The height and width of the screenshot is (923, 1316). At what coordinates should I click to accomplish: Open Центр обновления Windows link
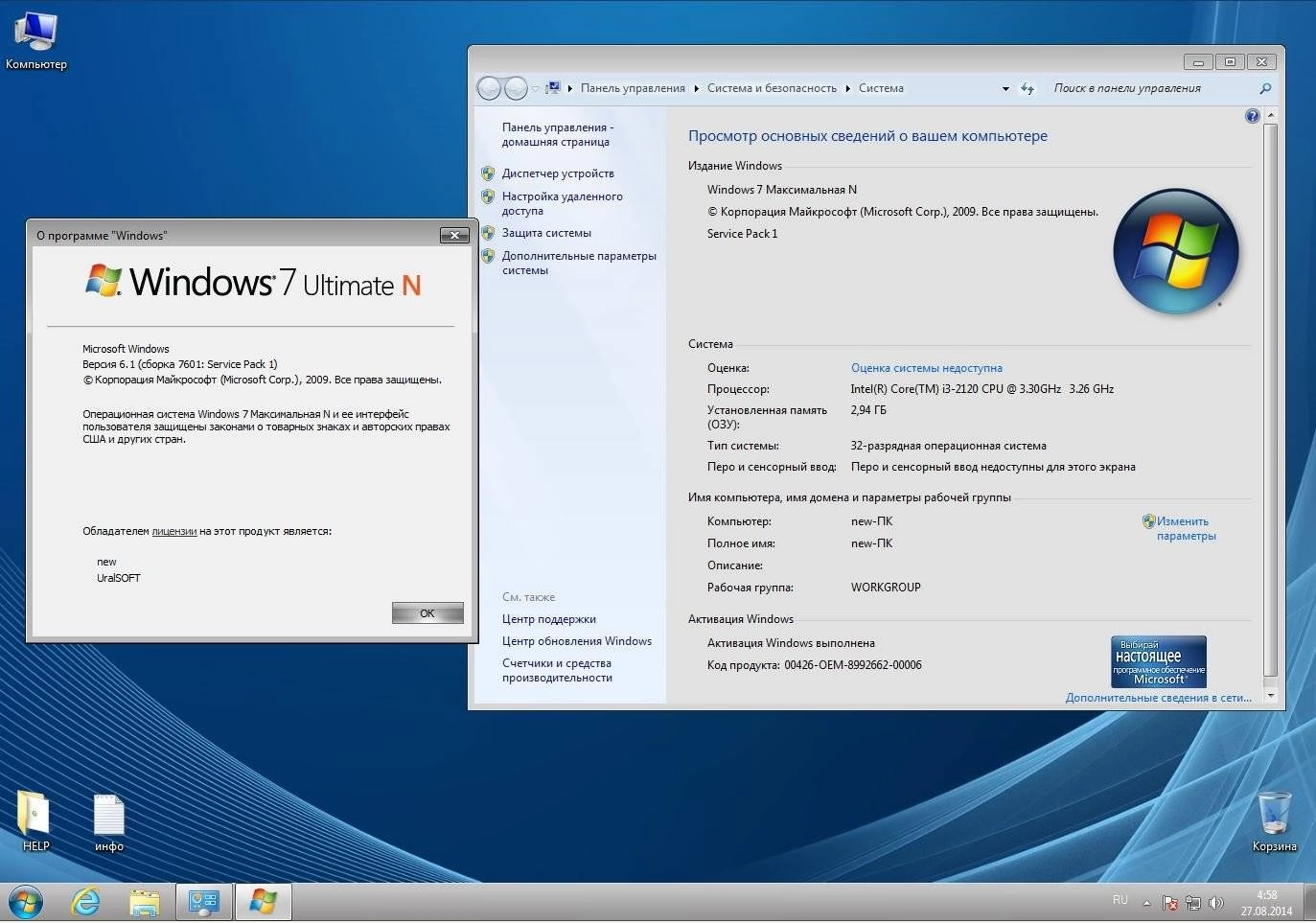tap(577, 641)
